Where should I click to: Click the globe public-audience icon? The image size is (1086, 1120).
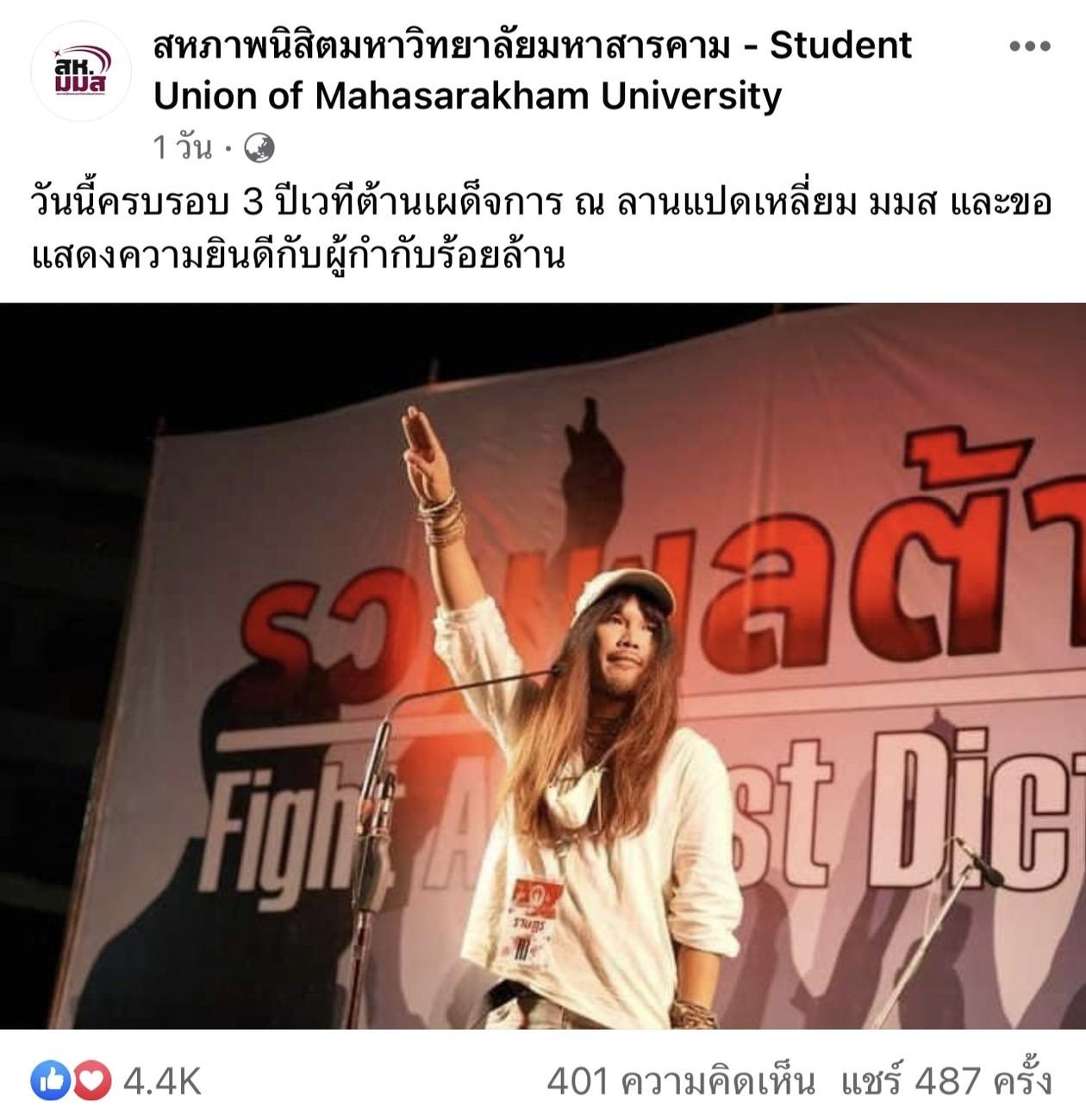click(x=259, y=149)
